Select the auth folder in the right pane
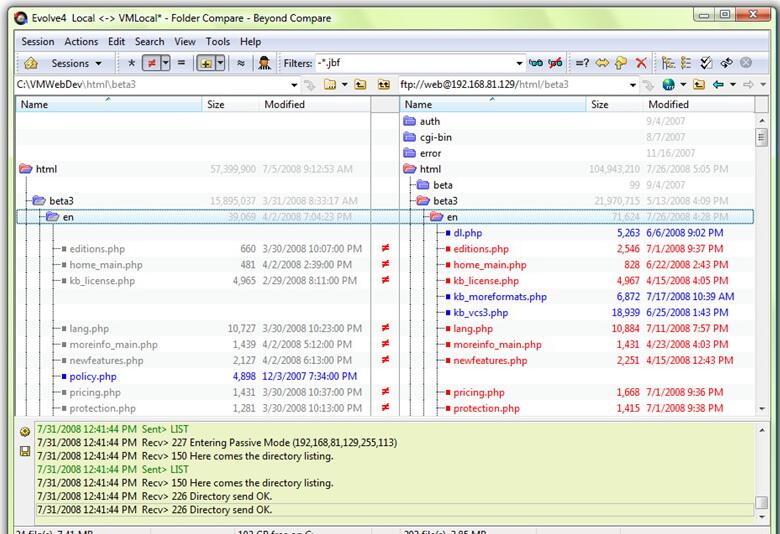 pos(430,121)
